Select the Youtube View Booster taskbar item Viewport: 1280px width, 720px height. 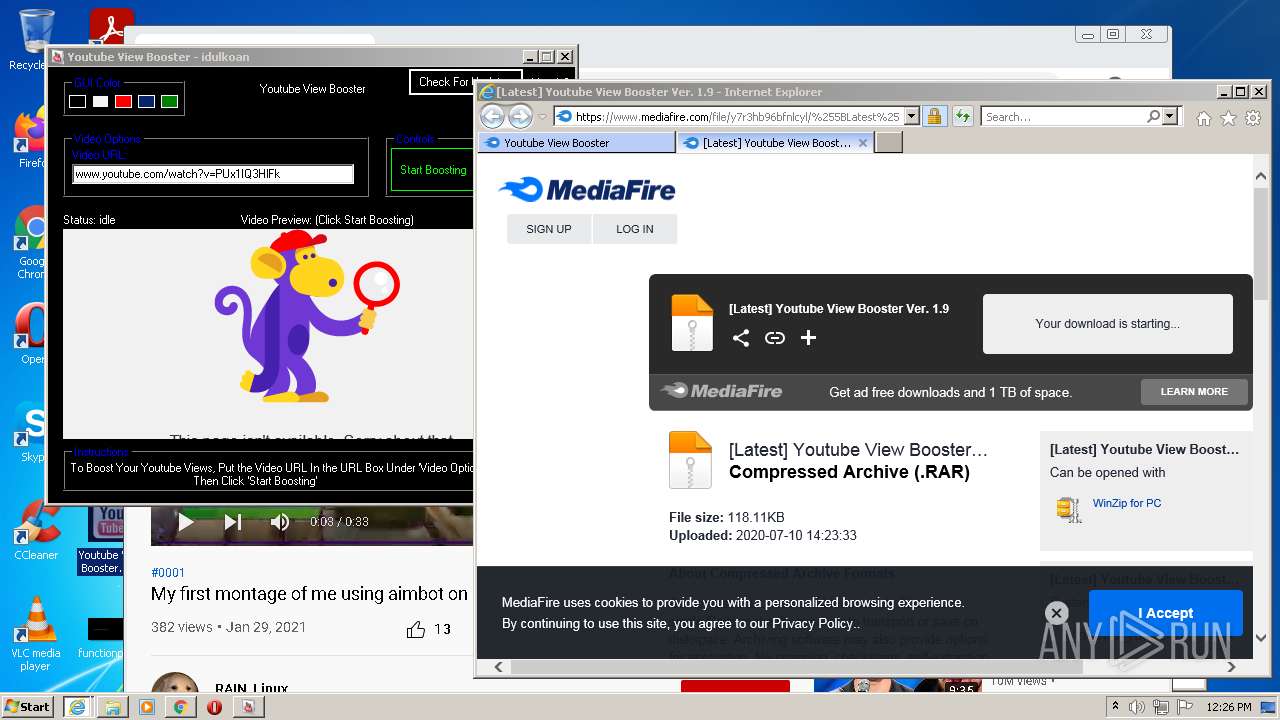click(248, 707)
